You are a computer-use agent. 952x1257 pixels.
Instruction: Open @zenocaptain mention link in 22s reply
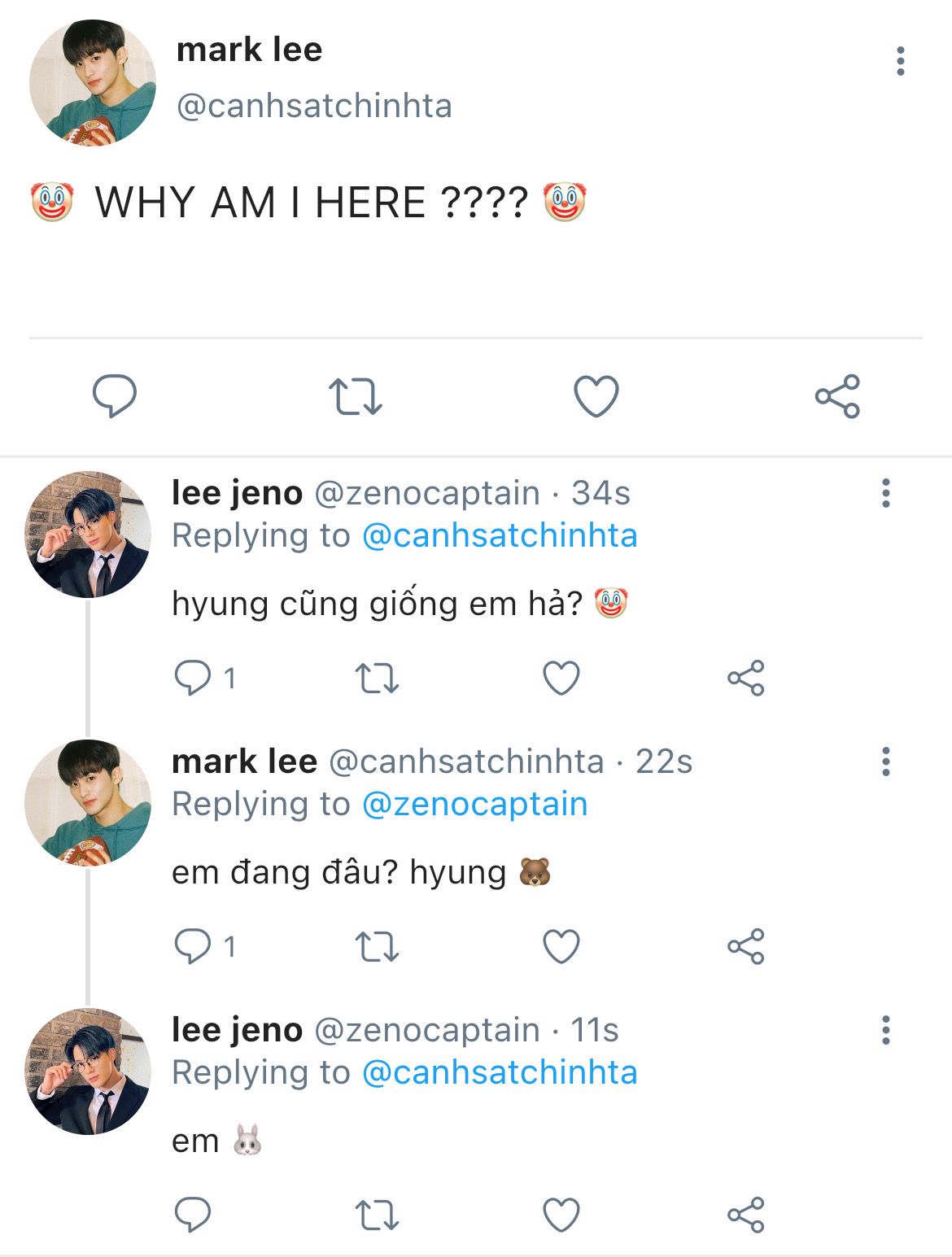[x=474, y=804]
